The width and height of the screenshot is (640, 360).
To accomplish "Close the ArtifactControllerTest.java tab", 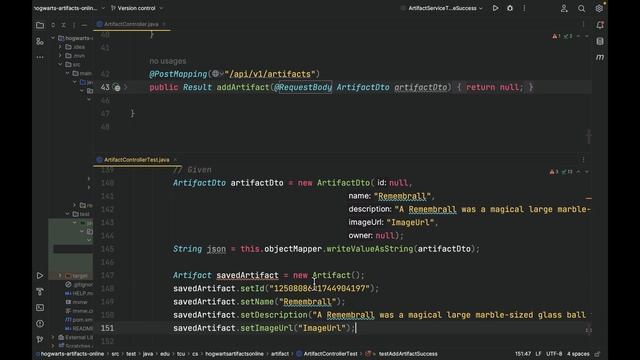I will click(x=175, y=160).
